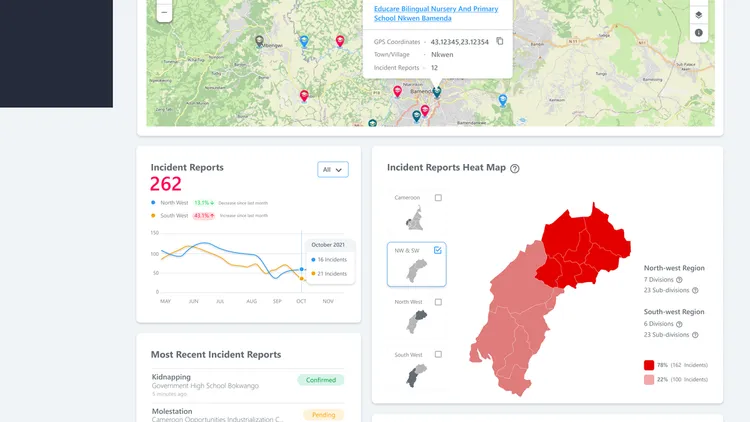Open the All filter dropdown
The height and width of the screenshot is (422, 750).
pos(333,169)
